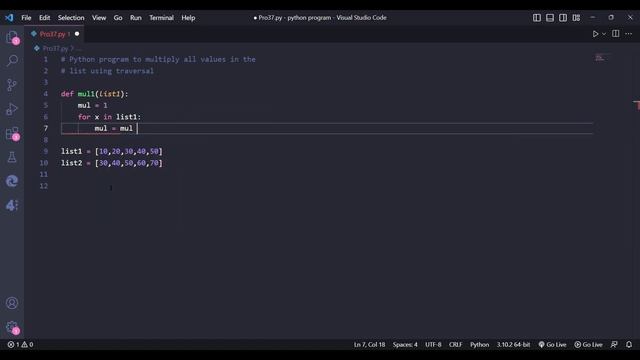Open the Search view in activity bar
Image resolution: width=640 pixels, height=360 pixels.
12,61
